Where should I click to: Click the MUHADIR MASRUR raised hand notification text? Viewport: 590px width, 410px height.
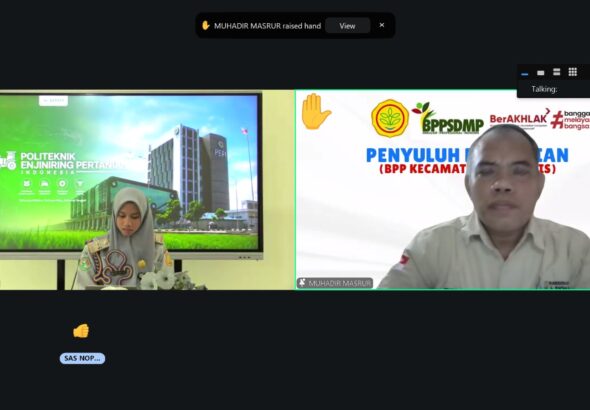click(267, 26)
